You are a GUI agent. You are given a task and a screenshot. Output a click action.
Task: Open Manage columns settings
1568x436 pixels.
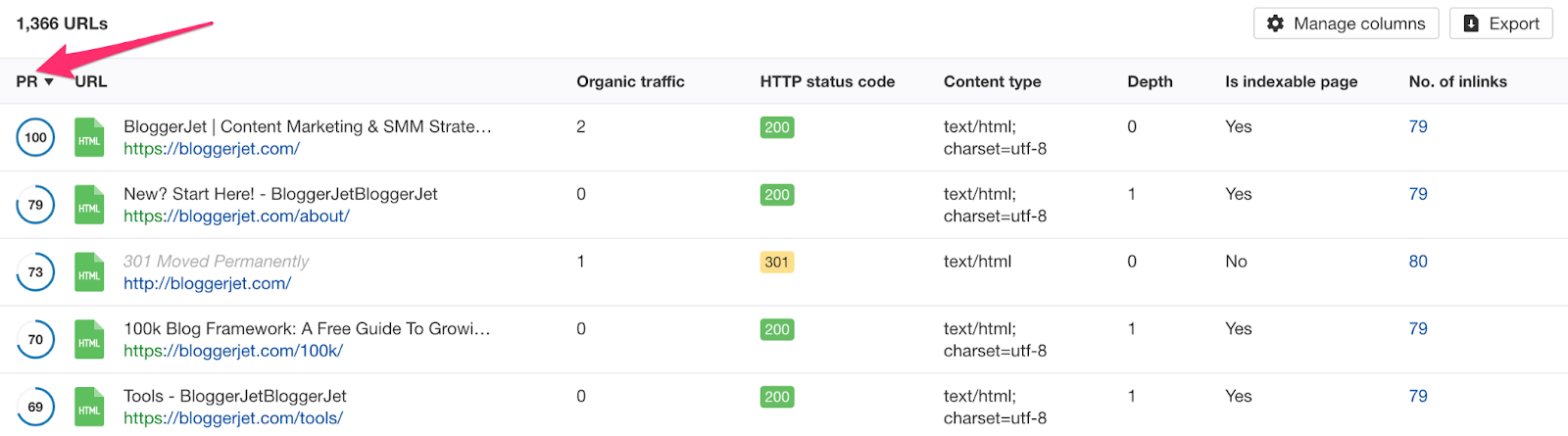click(x=1346, y=24)
